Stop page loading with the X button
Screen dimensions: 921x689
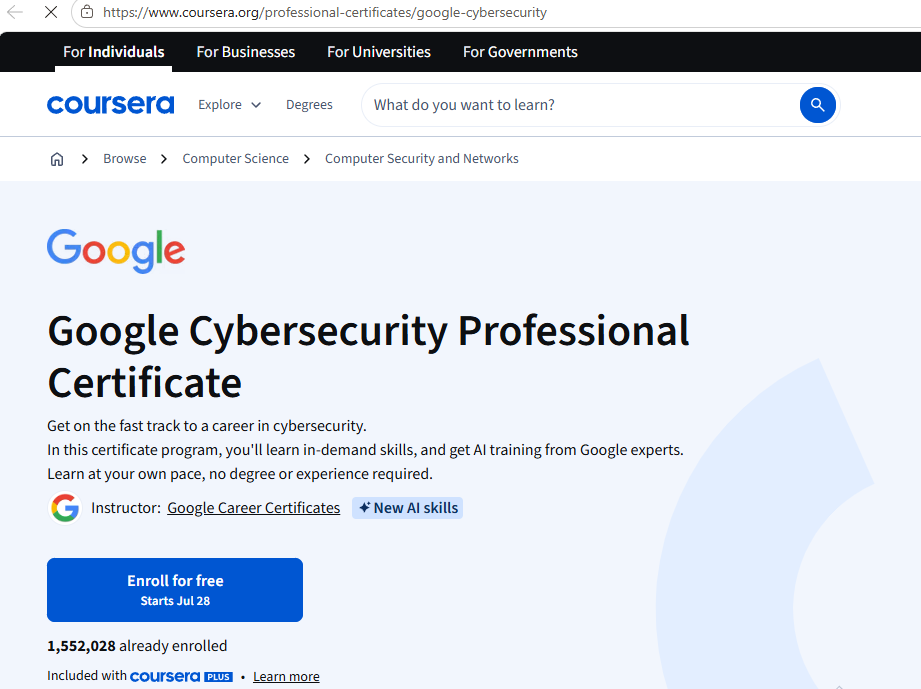click(x=51, y=12)
